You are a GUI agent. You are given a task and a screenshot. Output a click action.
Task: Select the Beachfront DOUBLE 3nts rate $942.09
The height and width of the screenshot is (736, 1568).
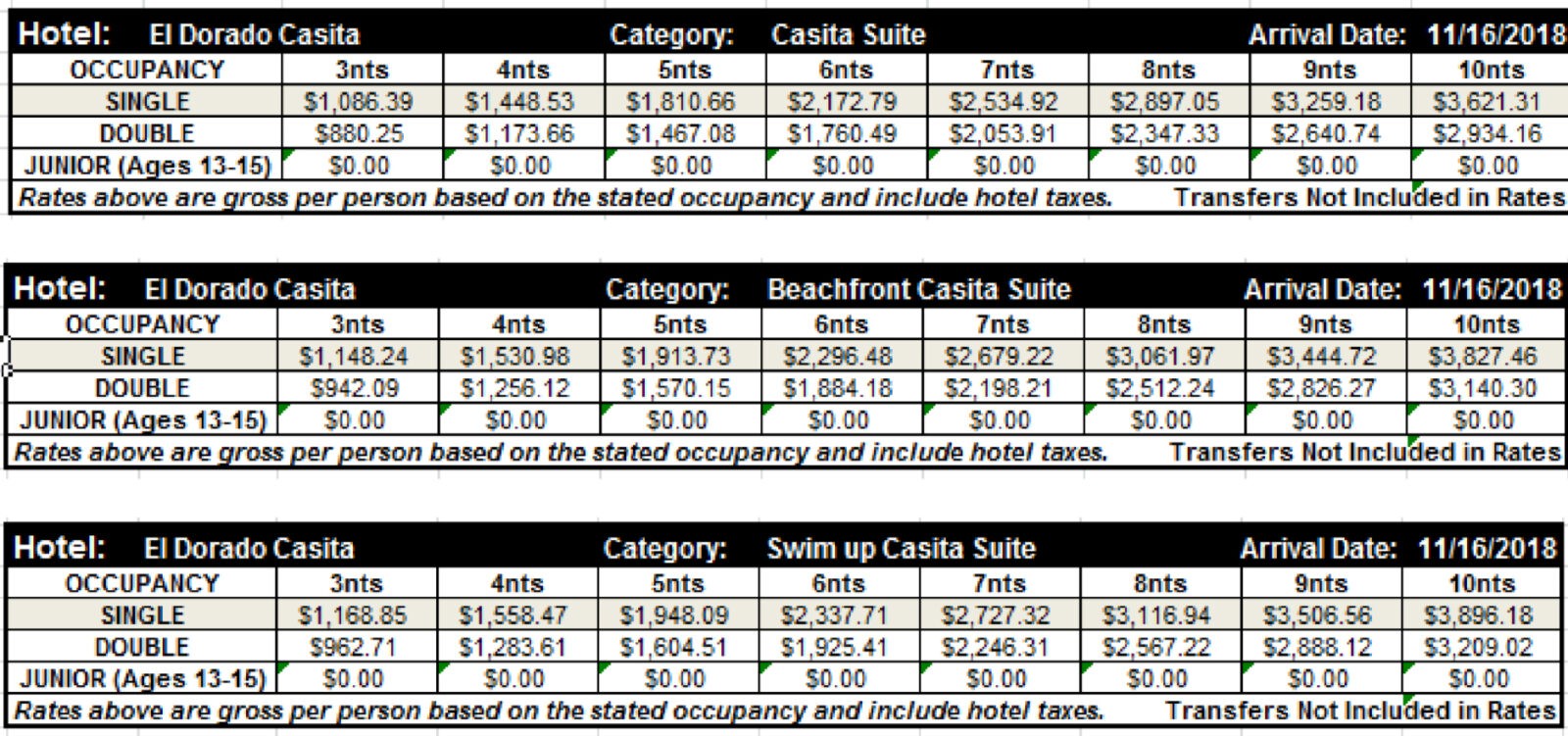click(357, 388)
